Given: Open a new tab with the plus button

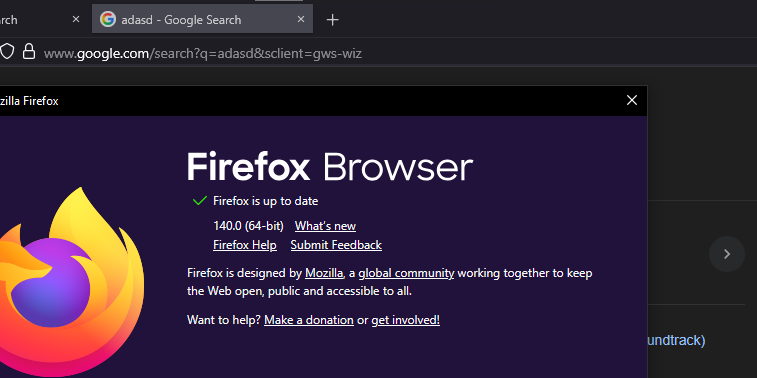Looking at the screenshot, I should [x=333, y=20].
